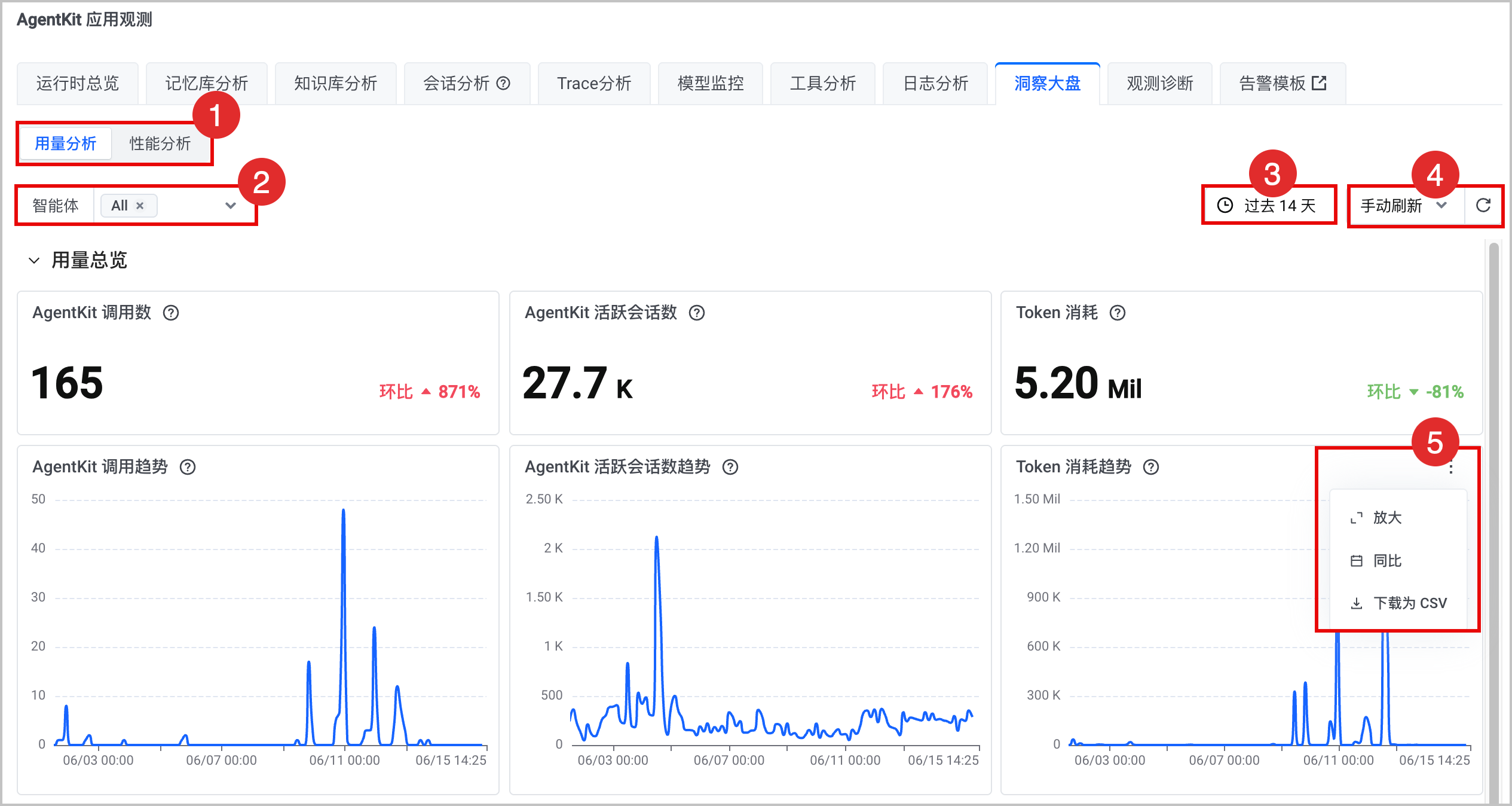Click the refresh icon beside 手动刷新
Viewport: 1512px width, 806px height.
1483,206
